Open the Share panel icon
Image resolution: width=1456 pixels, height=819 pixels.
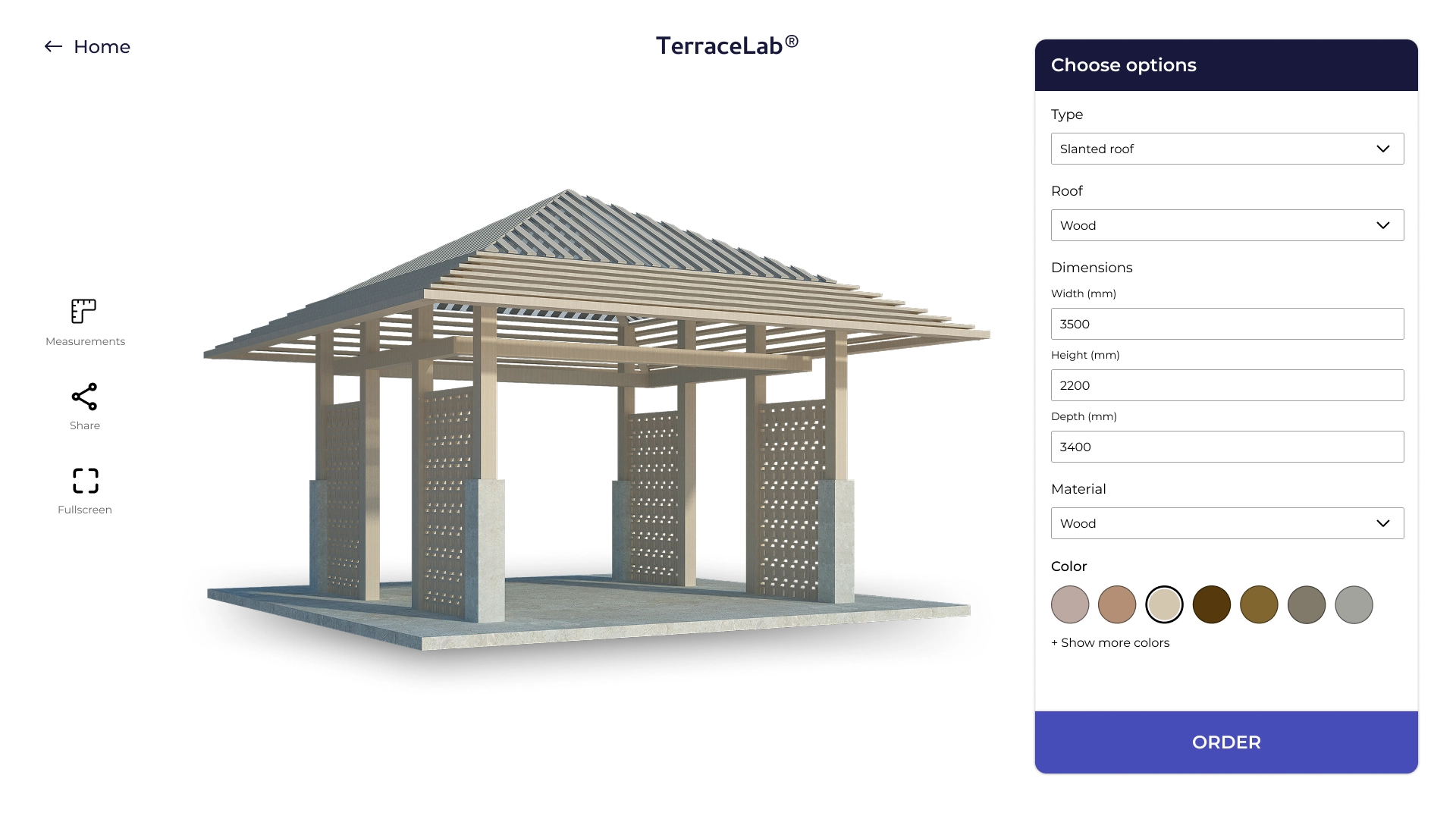pyautogui.click(x=84, y=396)
